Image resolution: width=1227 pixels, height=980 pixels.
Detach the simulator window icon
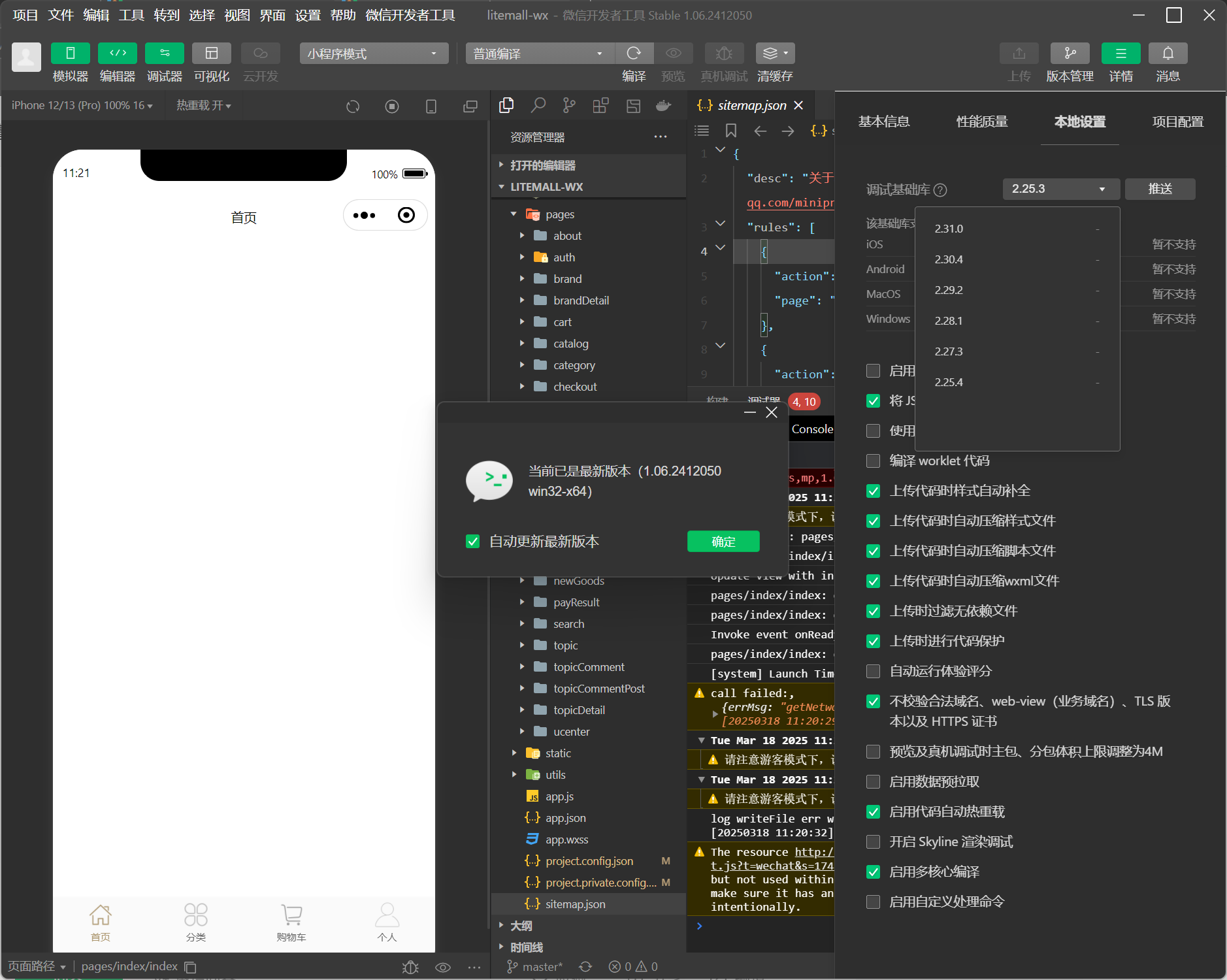[x=470, y=106]
